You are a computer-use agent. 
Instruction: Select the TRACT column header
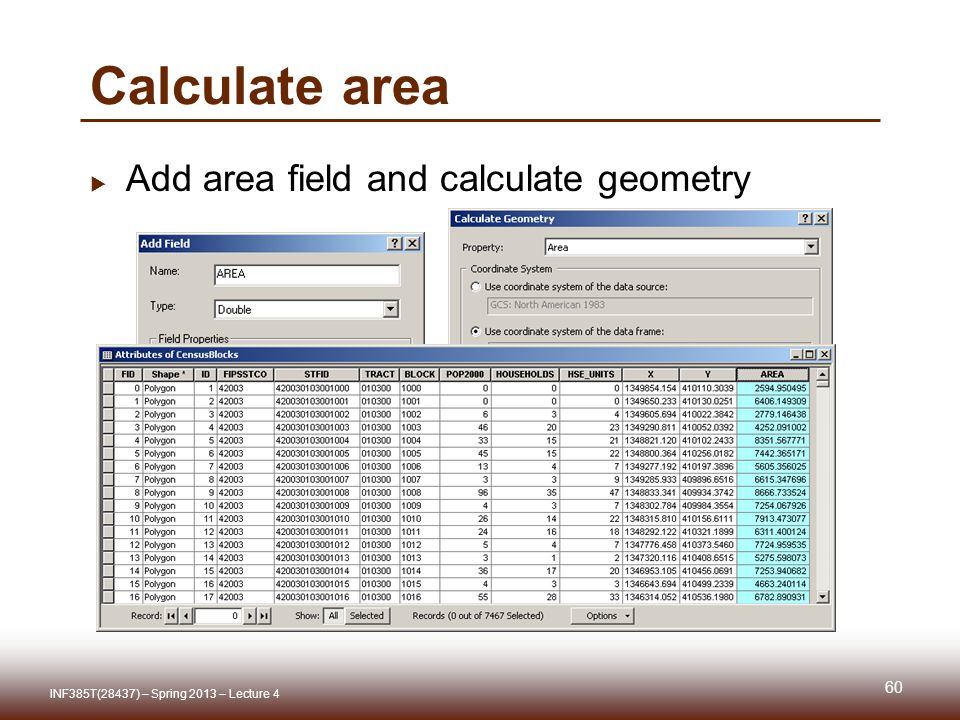(x=380, y=374)
